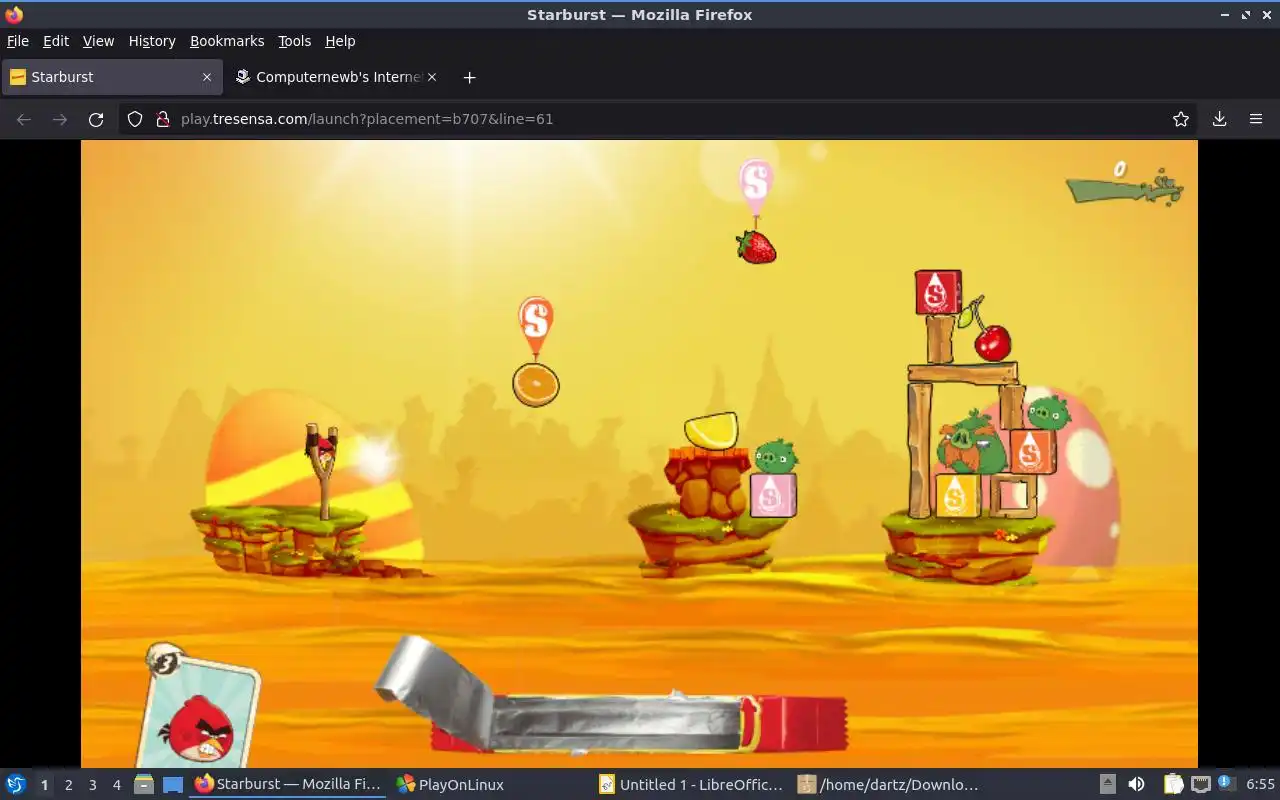Open a new tab
Viewport: 1280px width, 800px height.
pos(469,77)
